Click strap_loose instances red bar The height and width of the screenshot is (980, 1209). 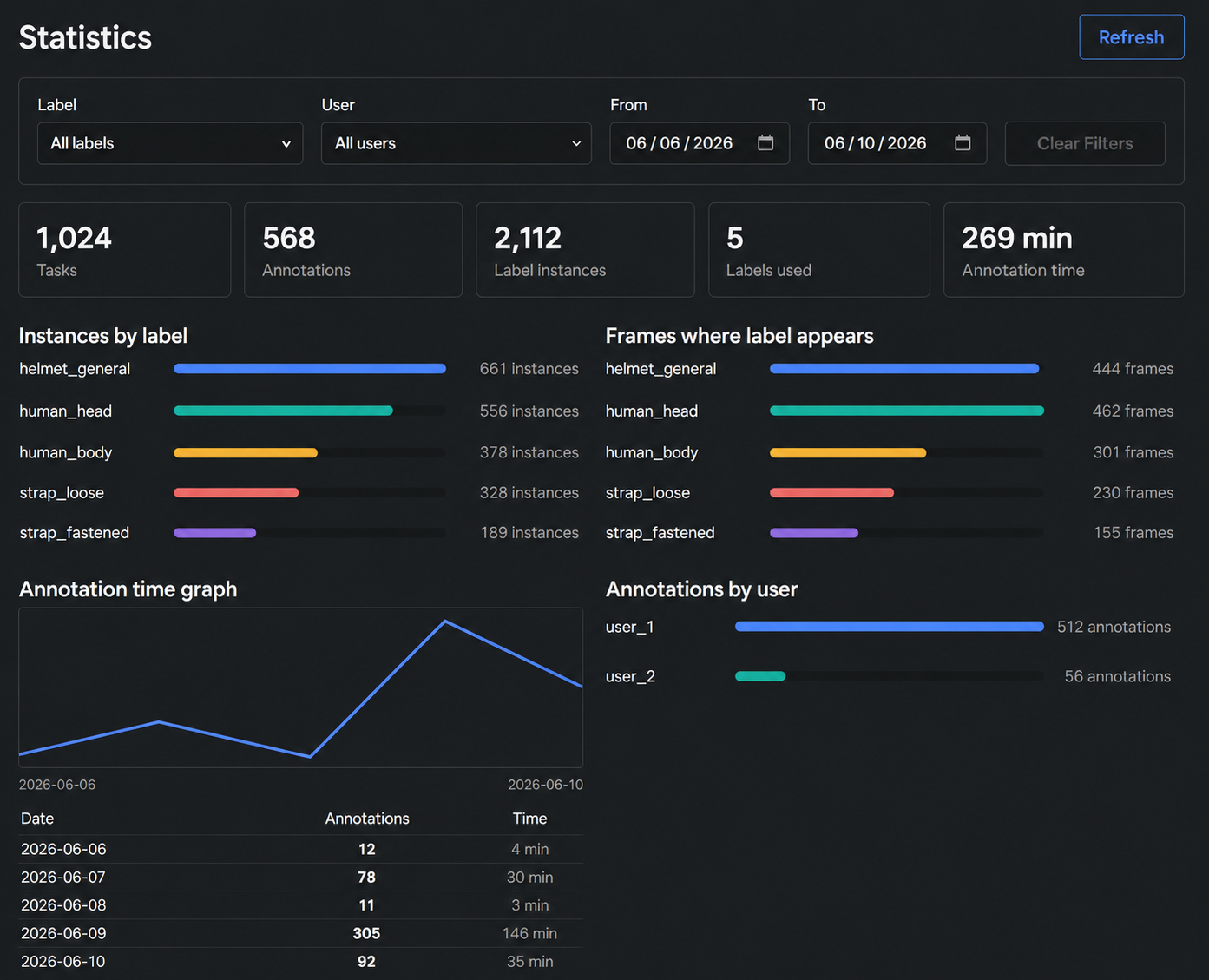[236, 492]
